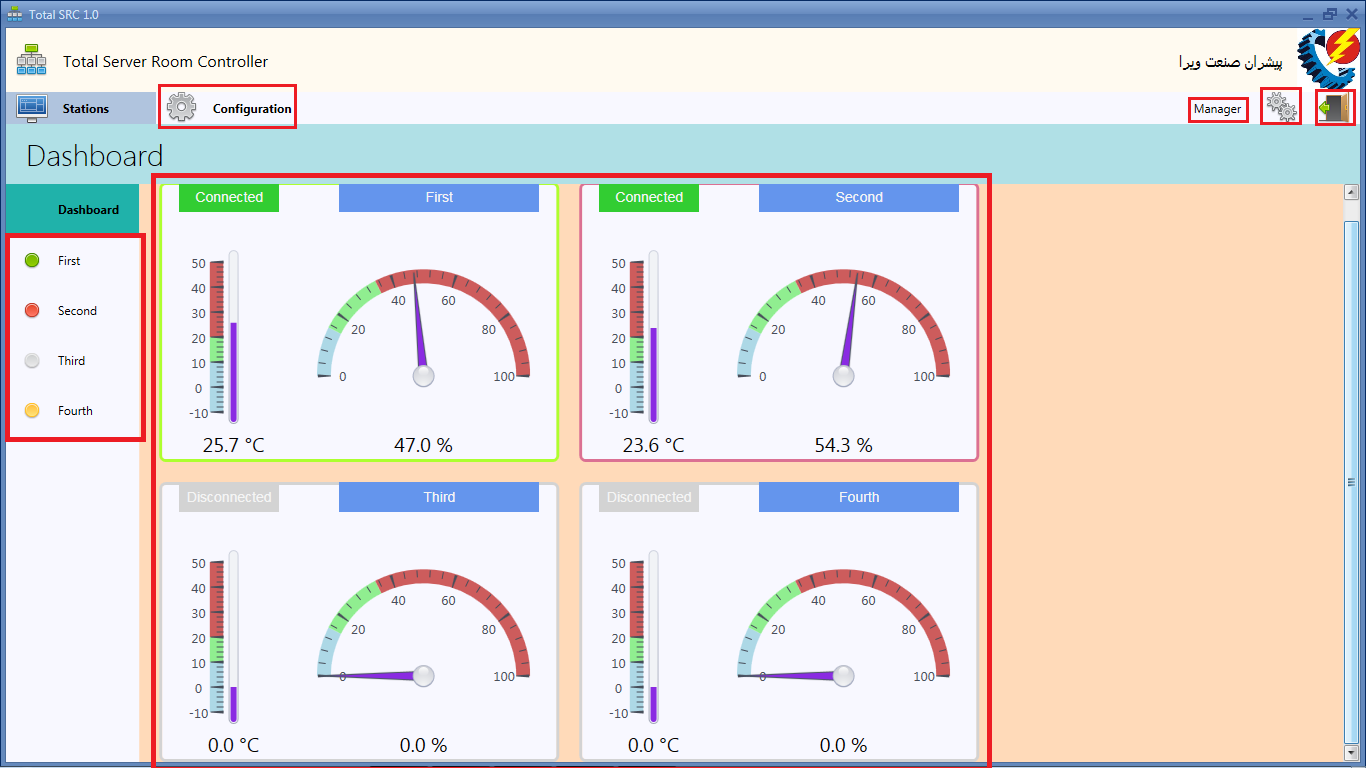
Task: Restore the window using title bar button
Action: (x=1329, y=14)
